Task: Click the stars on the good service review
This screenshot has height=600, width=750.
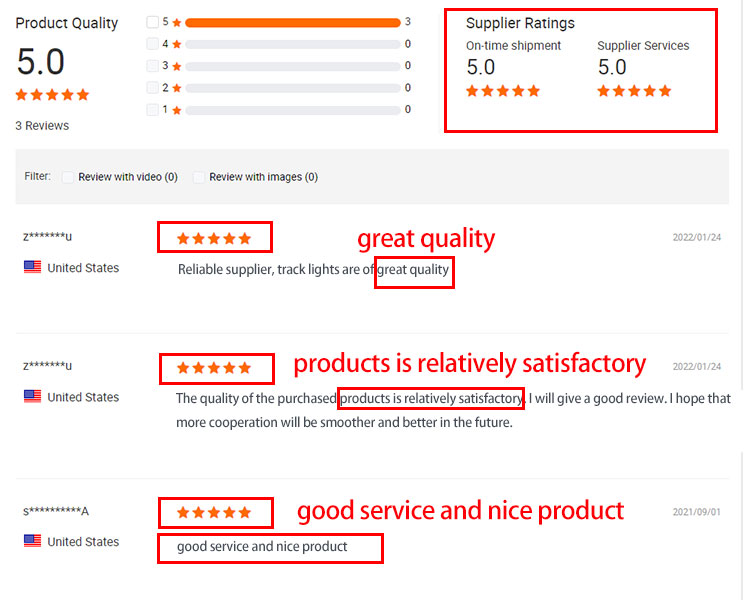Action: 214,513
